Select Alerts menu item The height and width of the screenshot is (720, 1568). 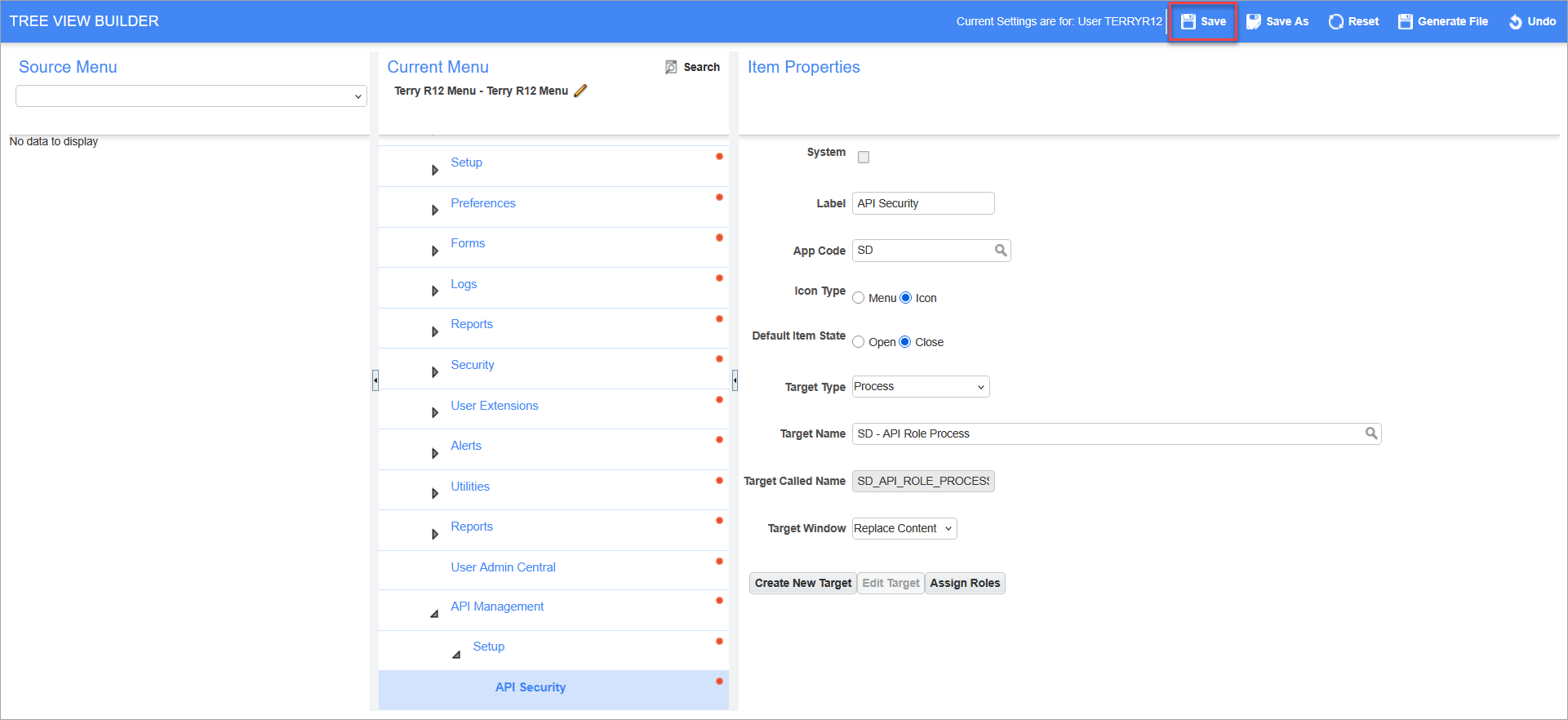click(466, 446)
